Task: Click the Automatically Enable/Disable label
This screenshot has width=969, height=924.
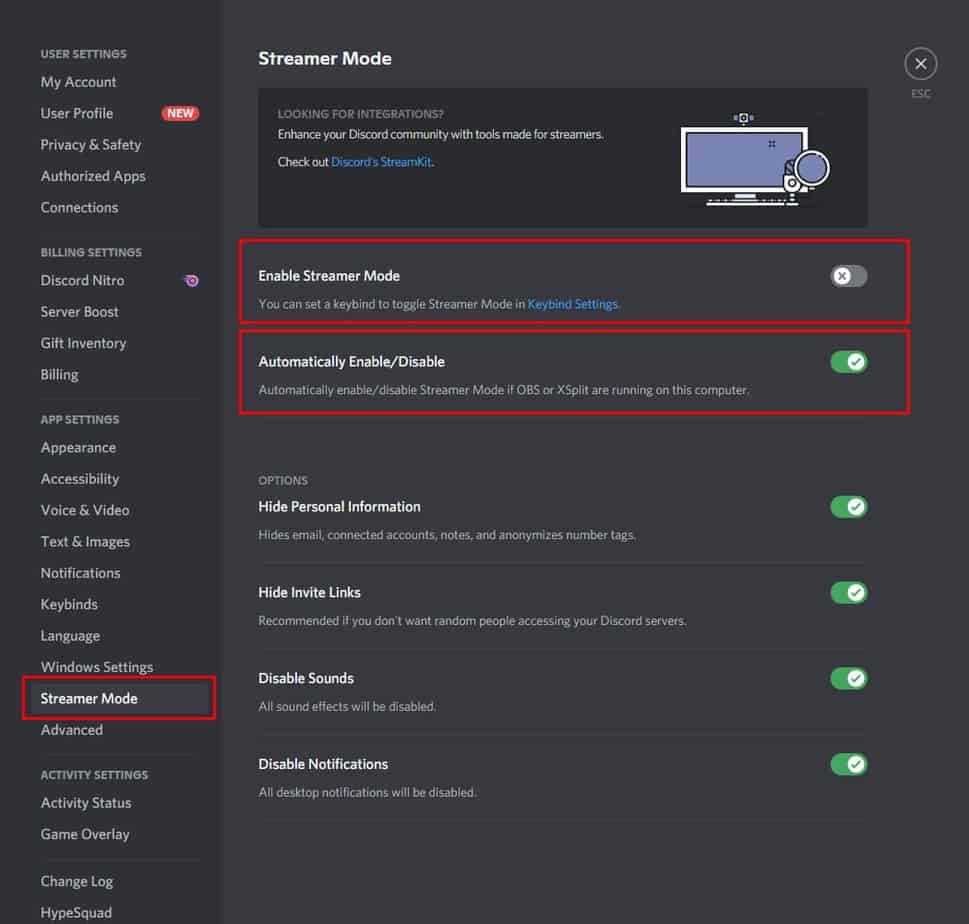Action: 351,362
